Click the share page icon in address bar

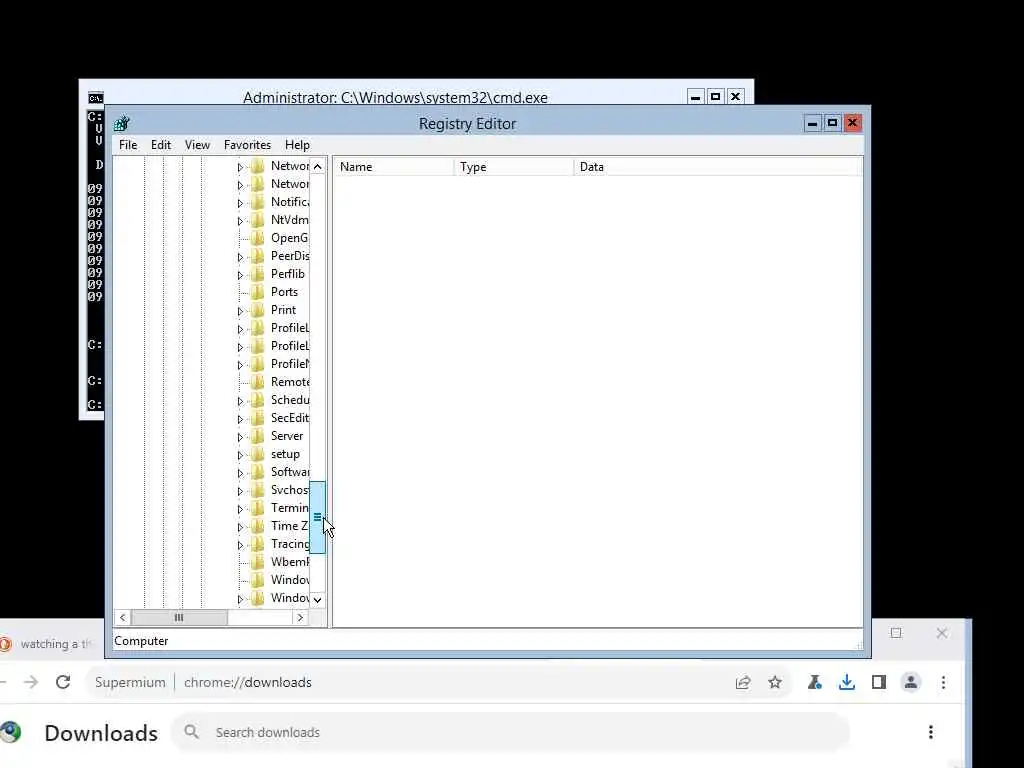[x=743, y=682]
